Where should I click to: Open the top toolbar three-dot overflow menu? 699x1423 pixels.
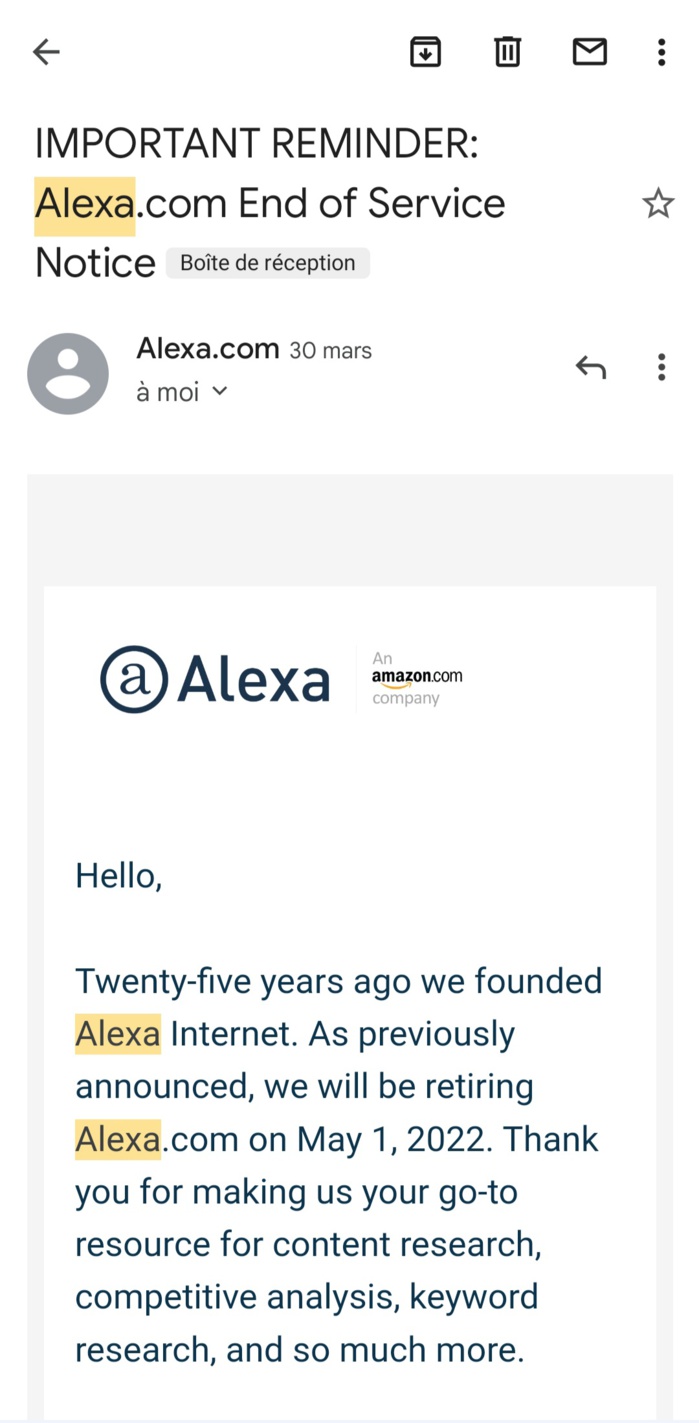pyautogui.click(x=661, y=52)
